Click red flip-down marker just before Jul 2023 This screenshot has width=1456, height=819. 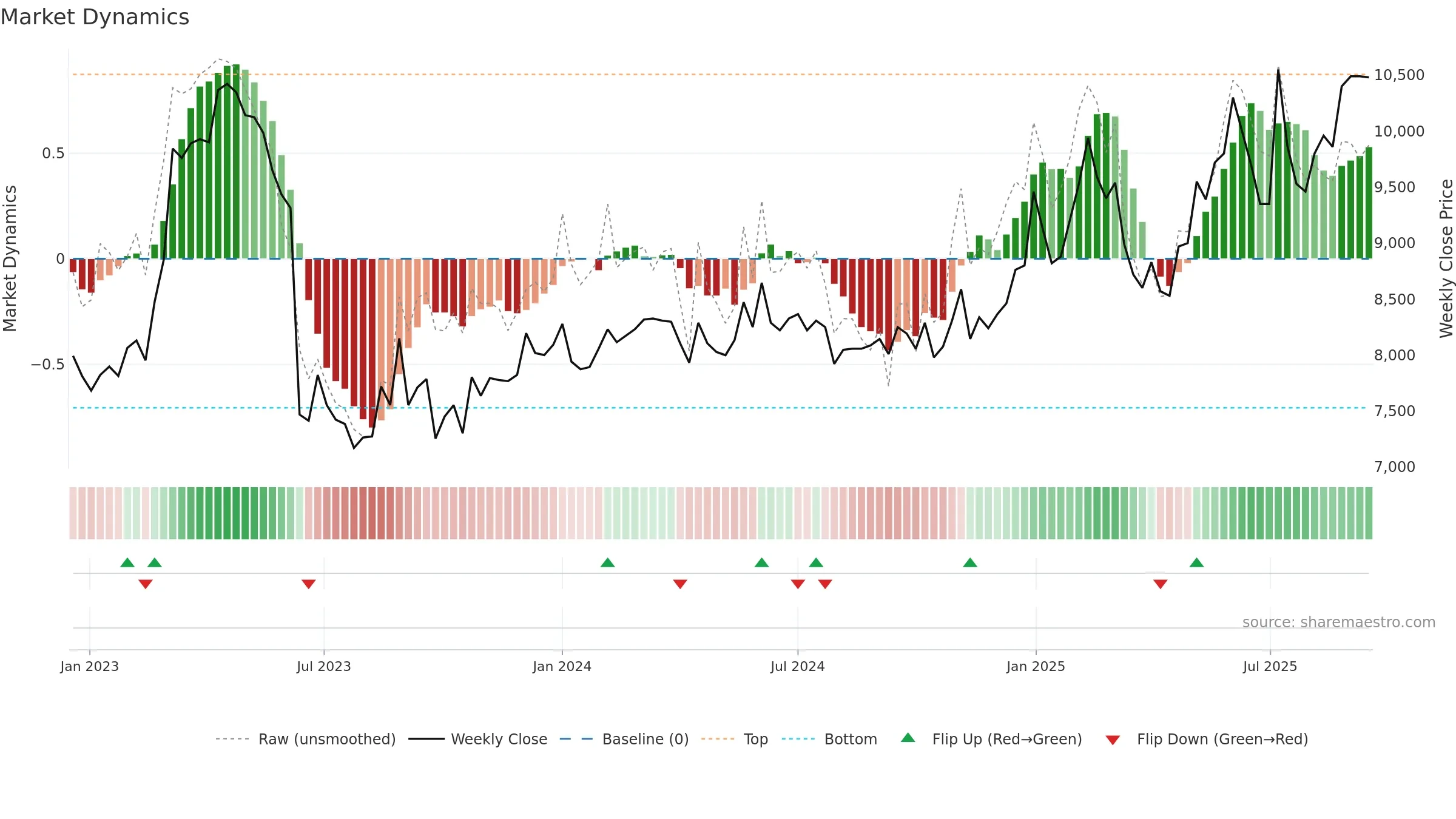click(x=309, y=584)
